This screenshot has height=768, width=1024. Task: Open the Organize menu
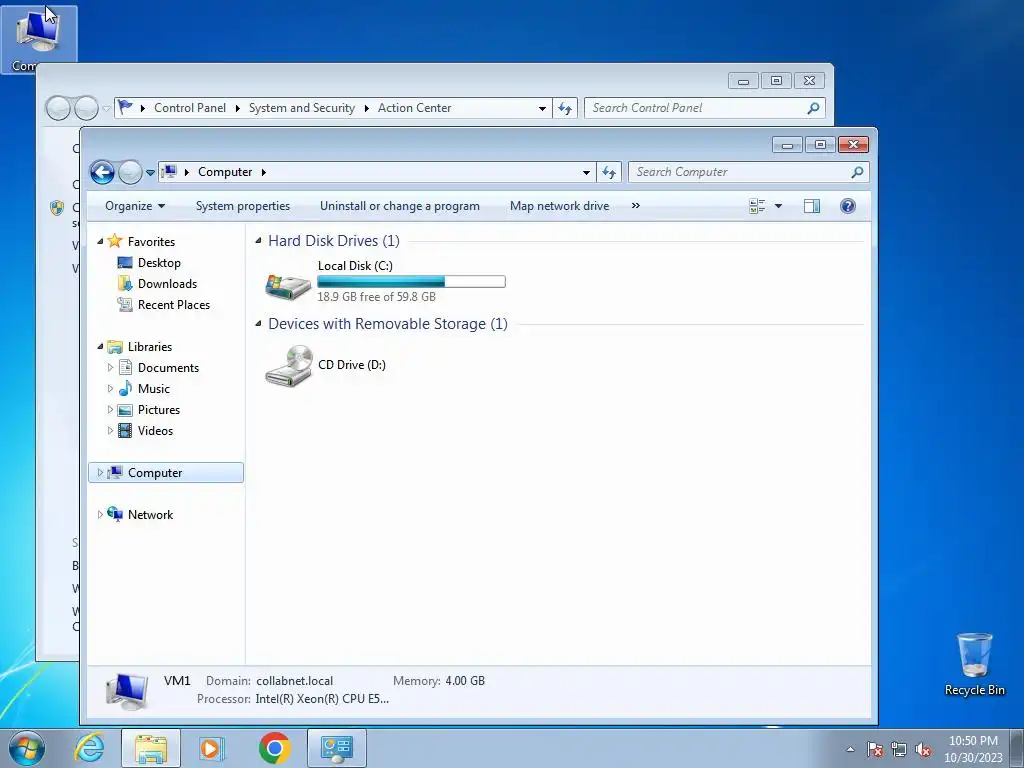click(x=135, y=206)
